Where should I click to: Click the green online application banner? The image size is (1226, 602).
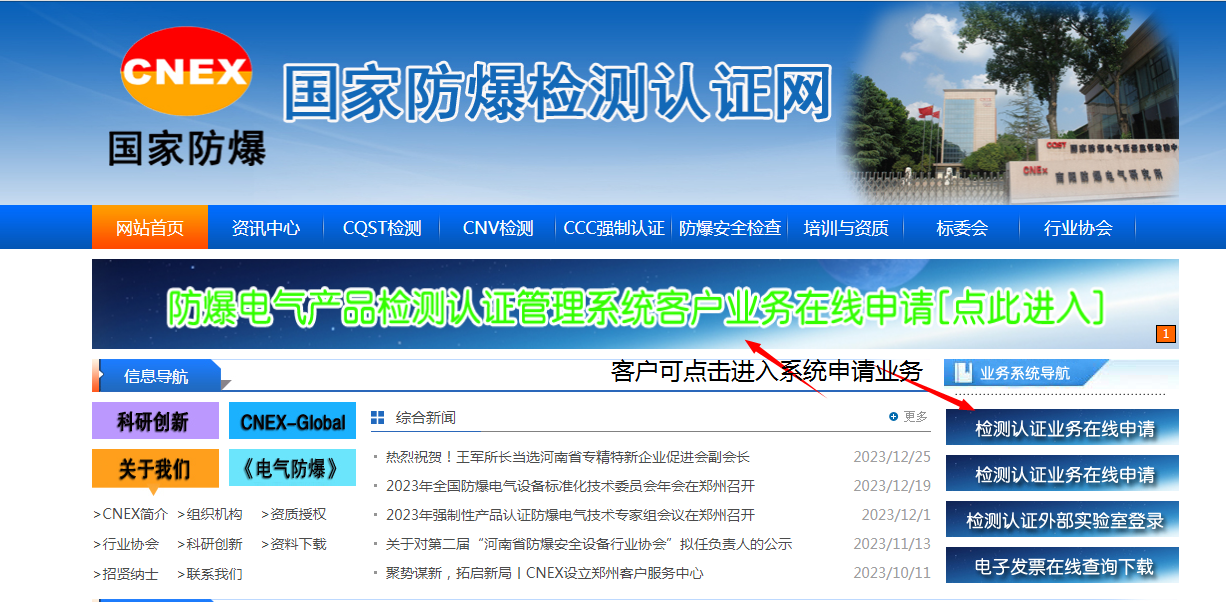[x=635, y=304]
